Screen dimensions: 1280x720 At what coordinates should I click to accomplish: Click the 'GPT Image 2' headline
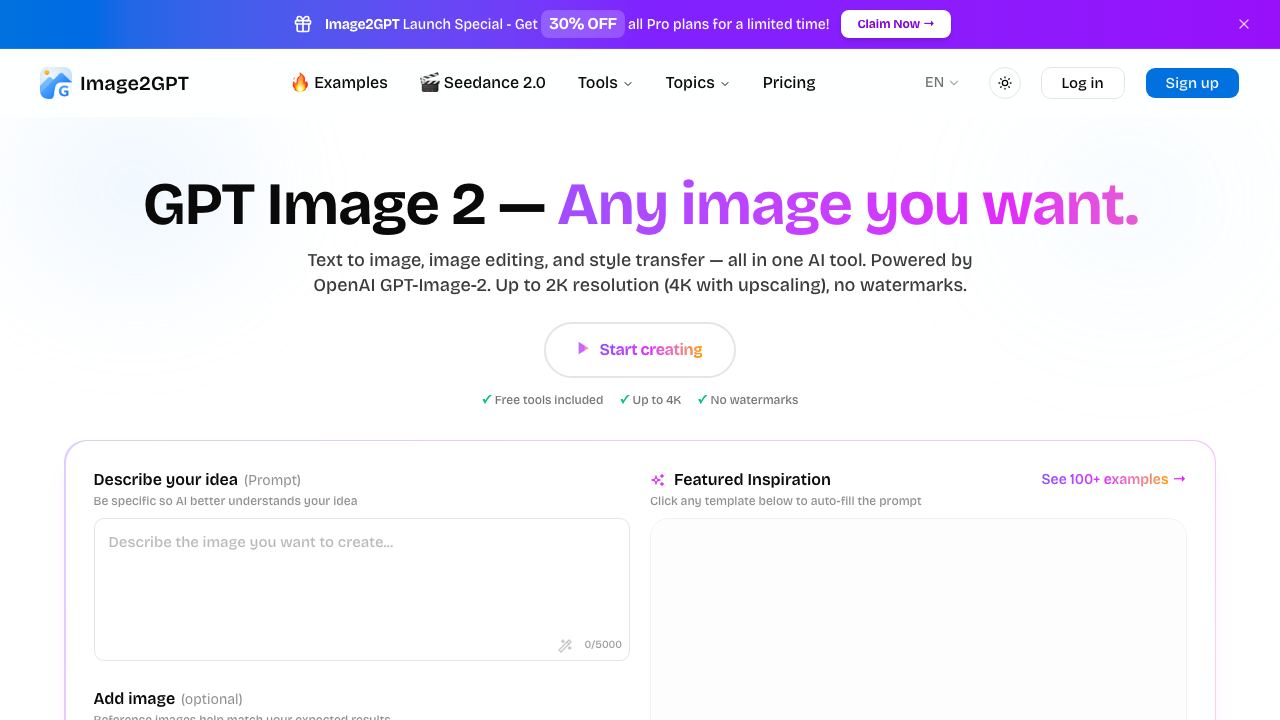[x=315, y=204]
